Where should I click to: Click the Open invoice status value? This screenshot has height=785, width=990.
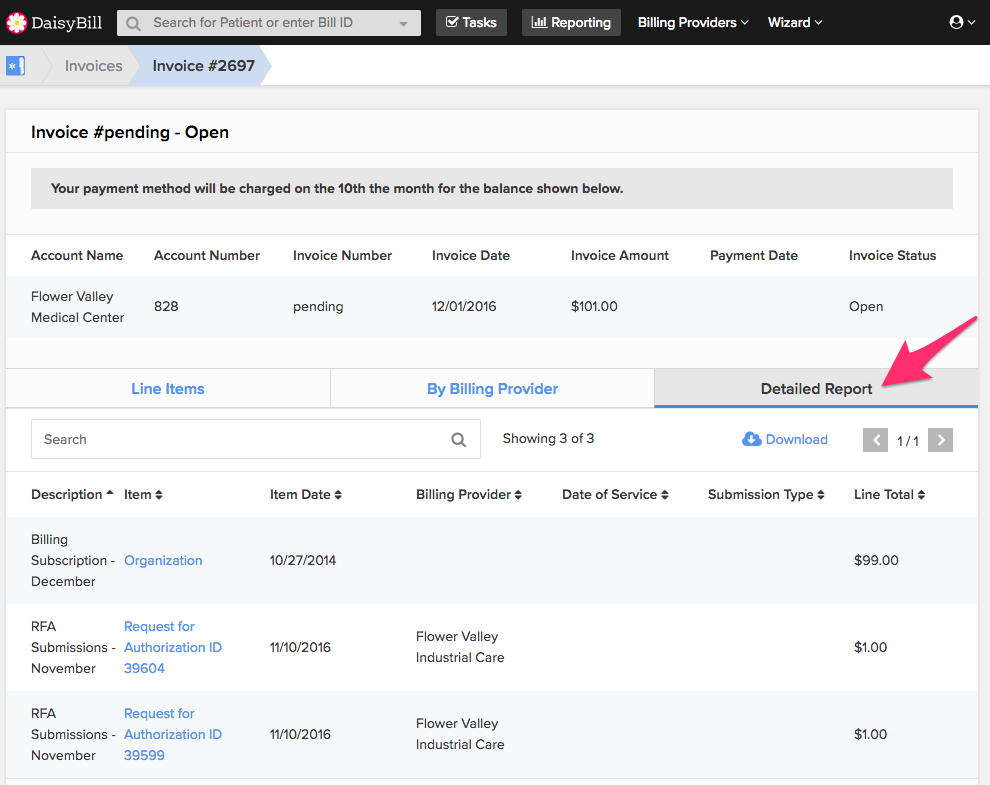[866, 306]
